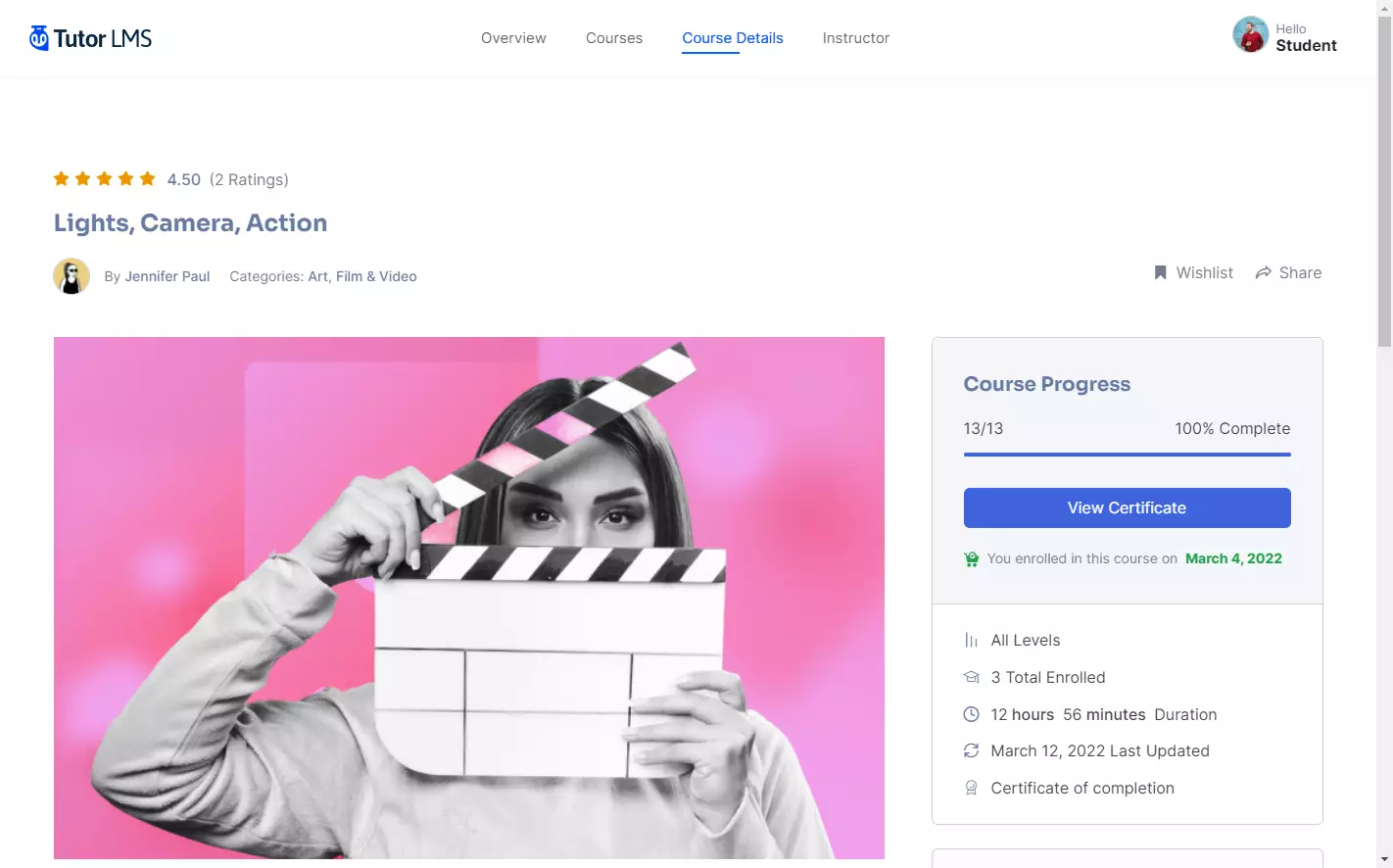The height and width of the screenshot is (868, 1393).
Task: Click the 3 Total Enrolled text
Action: 1048,677
